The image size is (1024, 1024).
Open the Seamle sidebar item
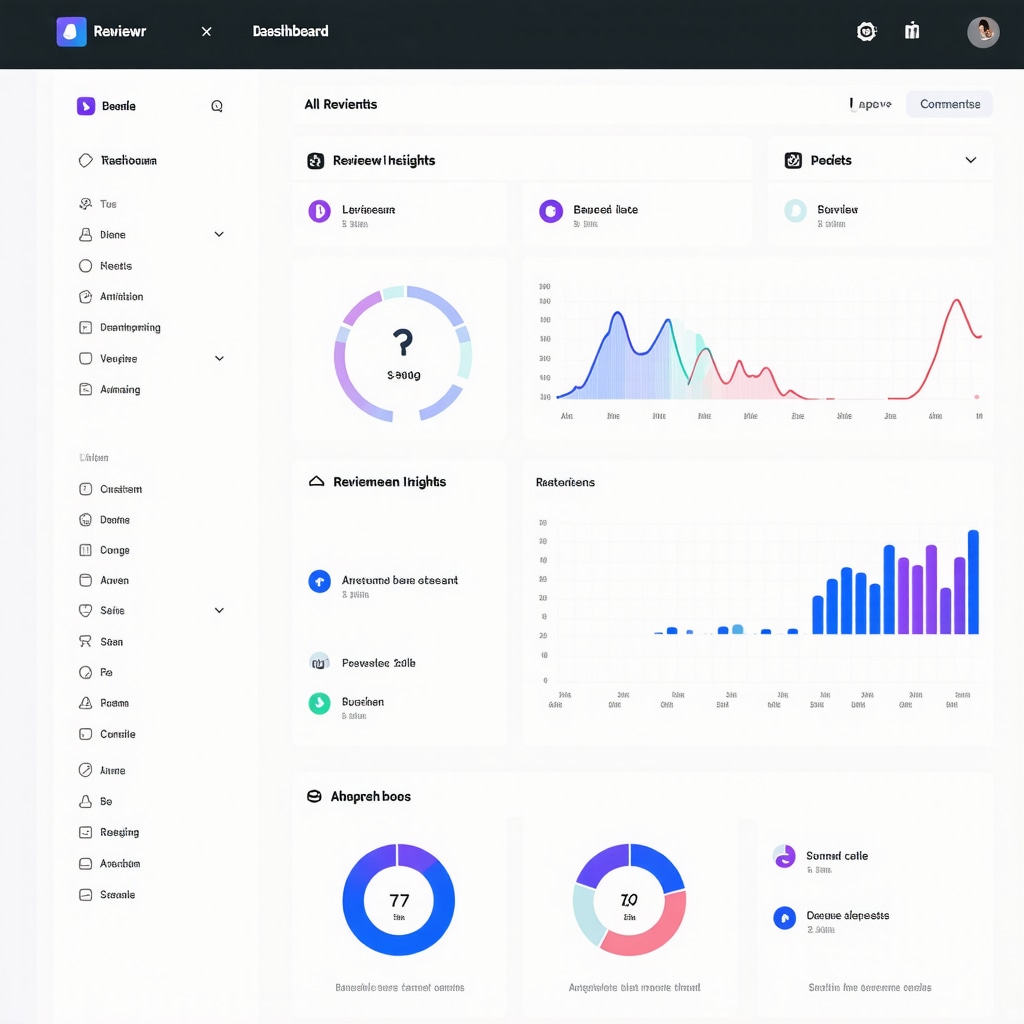(x=107, y=895)
